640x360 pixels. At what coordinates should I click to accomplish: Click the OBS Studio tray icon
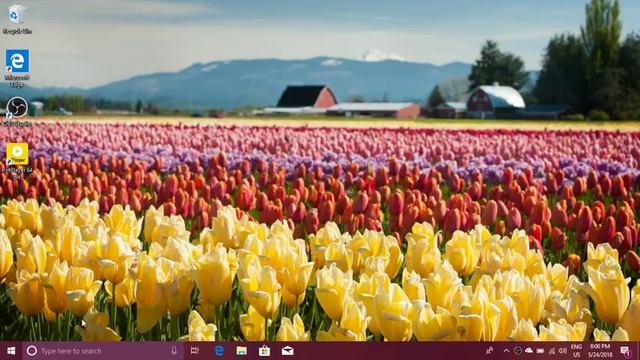[518, 351]
